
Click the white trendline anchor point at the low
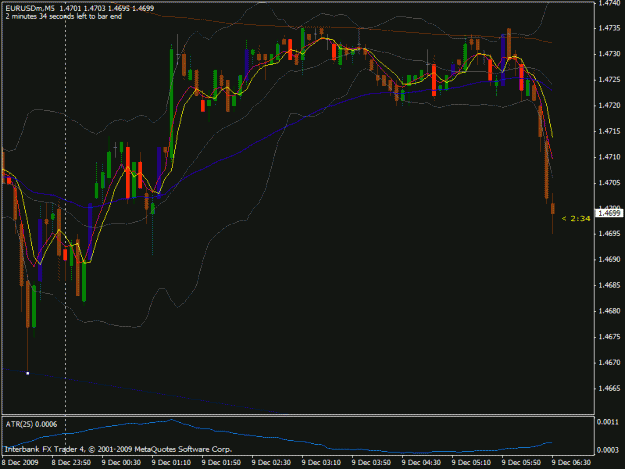(x=28, y=373)
